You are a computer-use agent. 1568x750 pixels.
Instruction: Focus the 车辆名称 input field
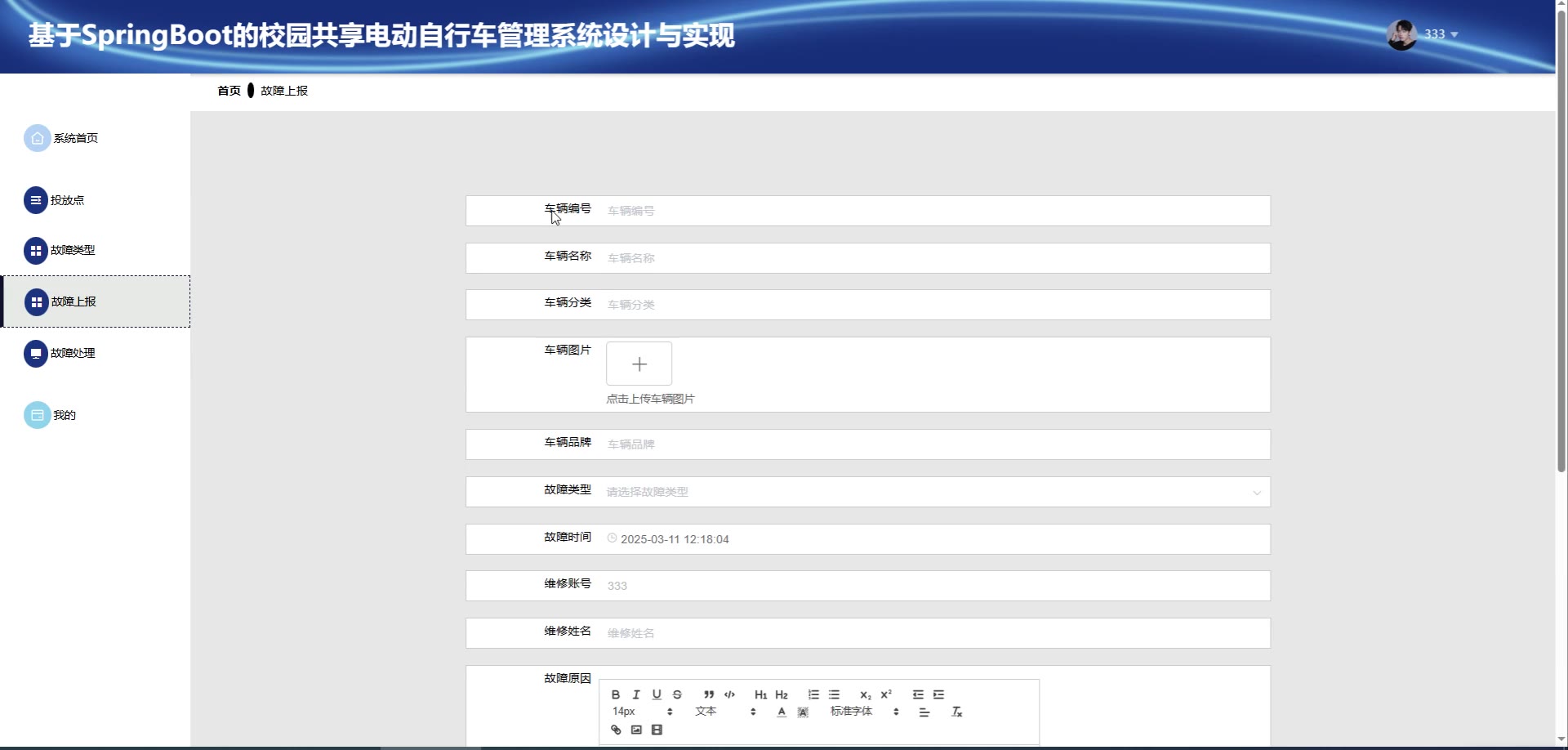coord(933,258)
